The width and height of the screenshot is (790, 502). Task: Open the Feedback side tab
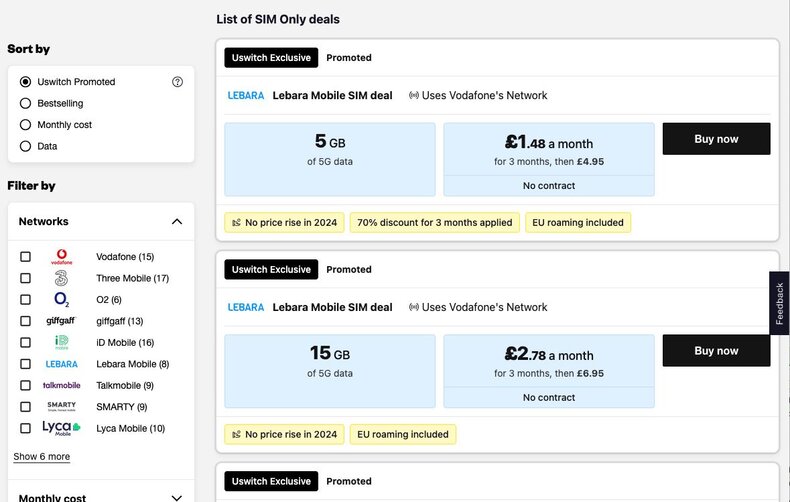(x=779, y=303)
